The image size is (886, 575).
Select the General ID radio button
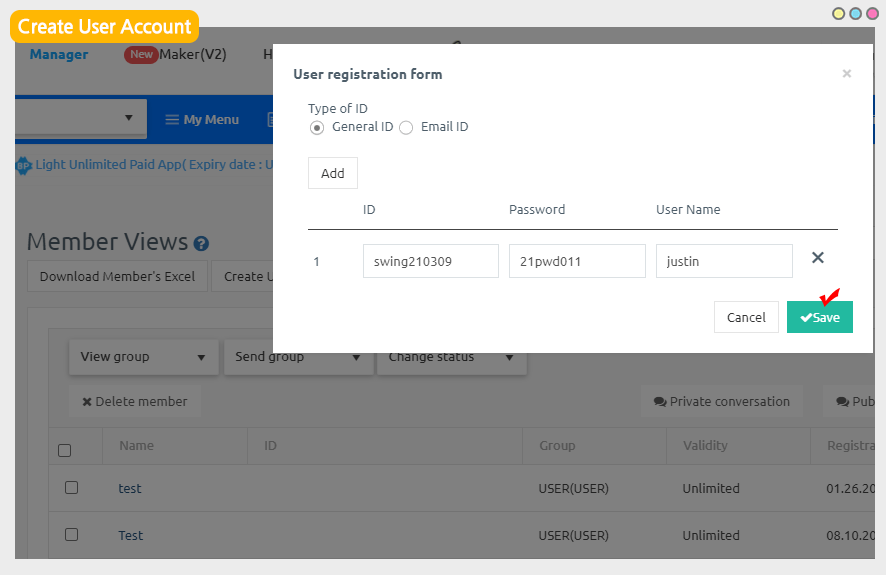coord(317,127)
